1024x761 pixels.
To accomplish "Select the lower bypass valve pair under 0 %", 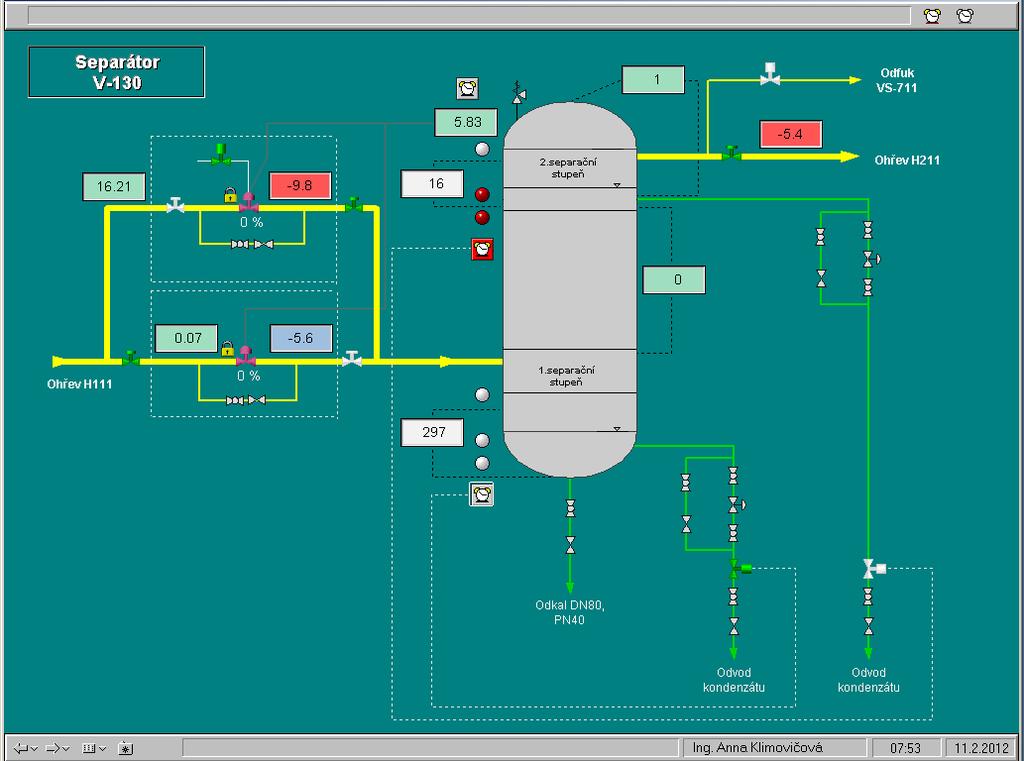I will pos(246,400).
